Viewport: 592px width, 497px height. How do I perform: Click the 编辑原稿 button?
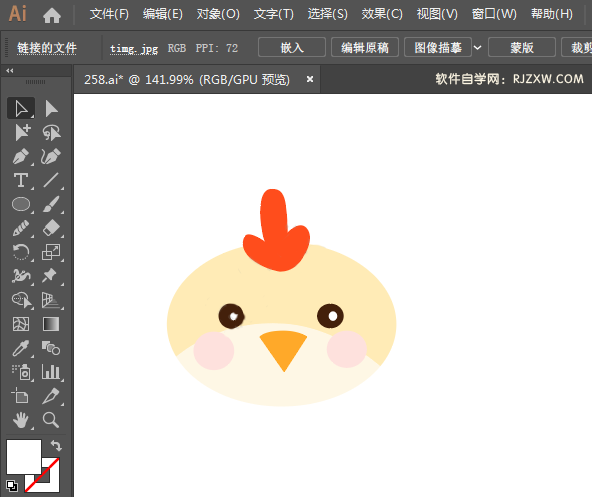(x=365, y=48)
